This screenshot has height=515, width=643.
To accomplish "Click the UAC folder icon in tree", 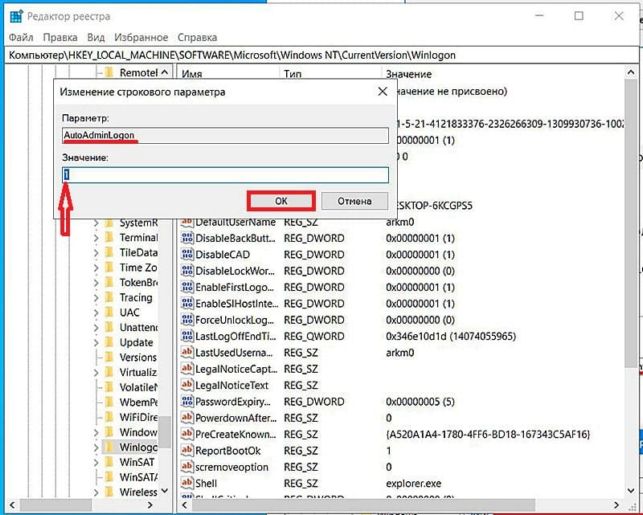I will (x=109, y=312).
